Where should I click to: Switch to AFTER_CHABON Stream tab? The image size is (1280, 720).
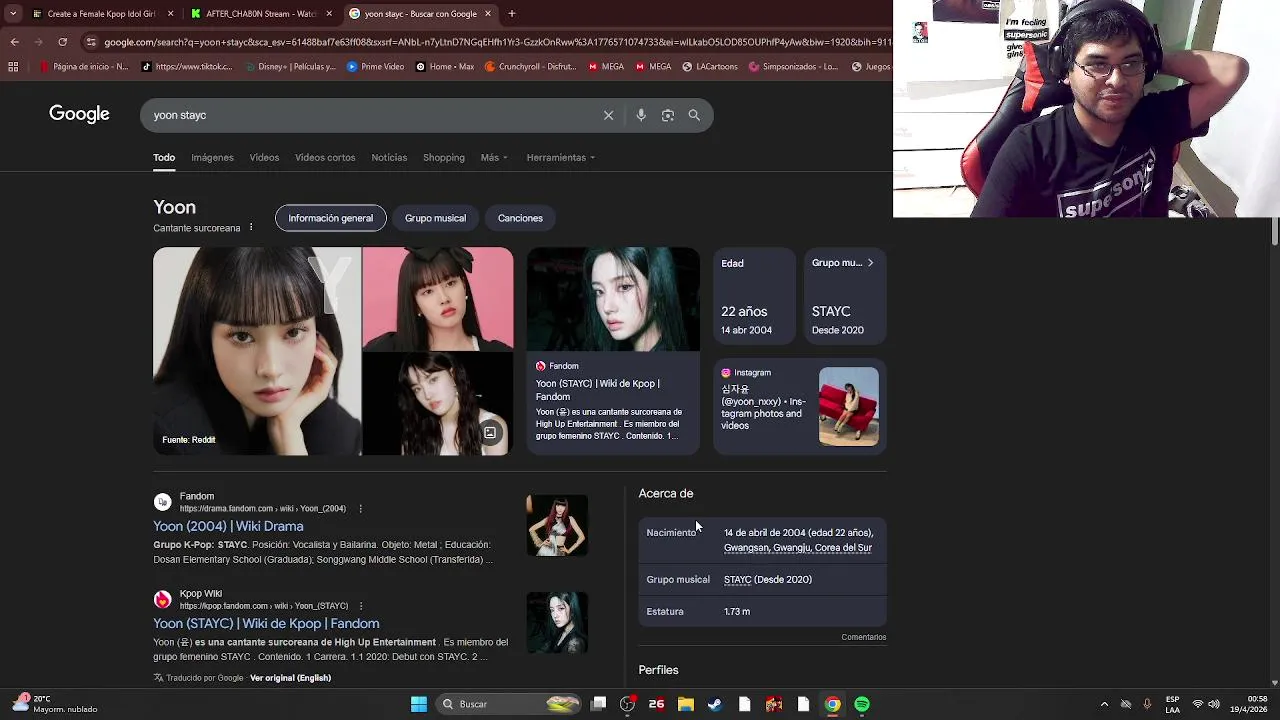point(262,14)
